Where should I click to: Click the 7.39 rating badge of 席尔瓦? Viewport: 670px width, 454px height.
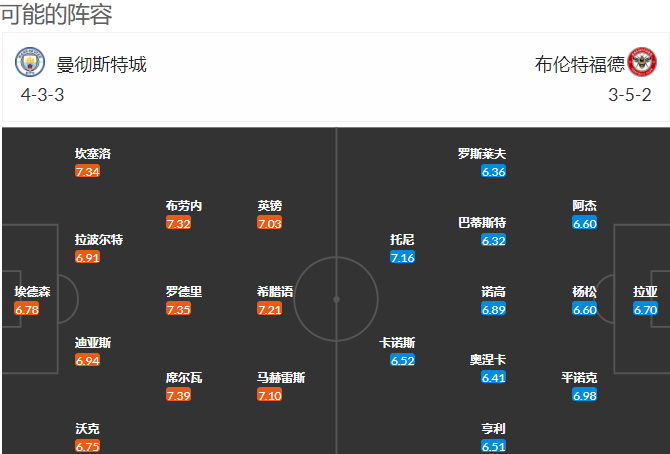tap(179, 395)
